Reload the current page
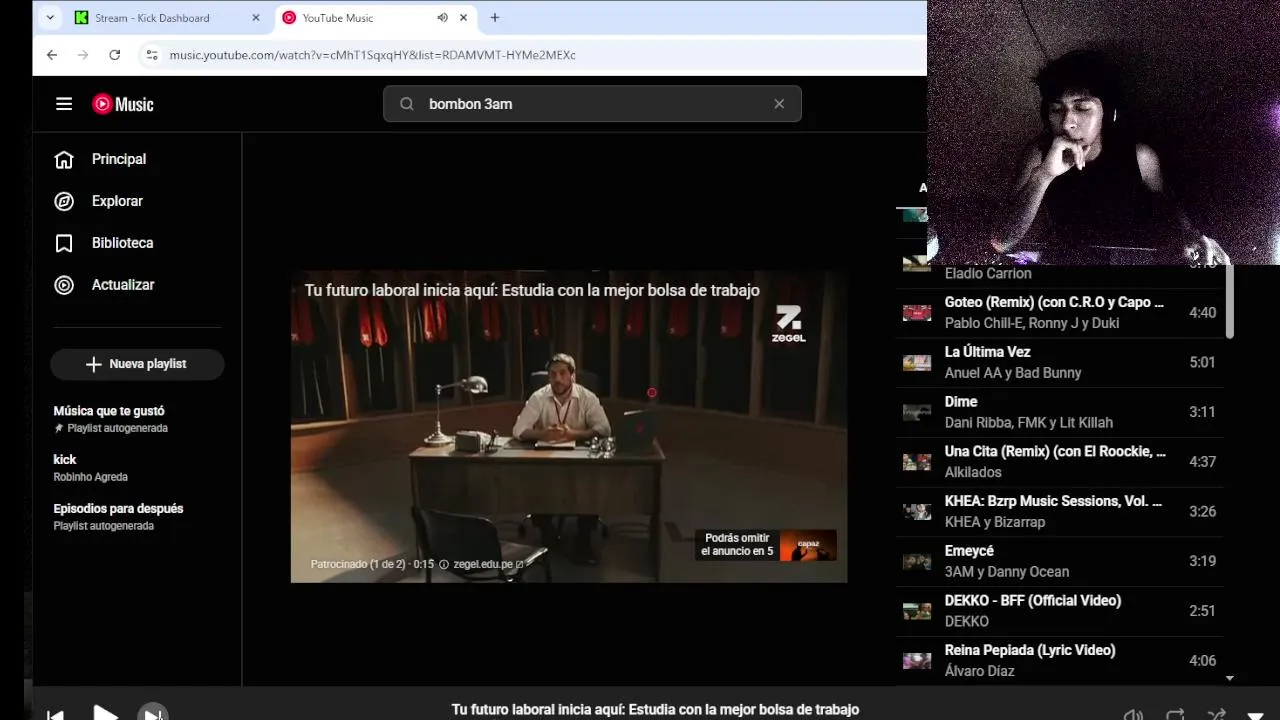Image resolution: width=1280 pixels, height=720 pixels. pos(115,55)
